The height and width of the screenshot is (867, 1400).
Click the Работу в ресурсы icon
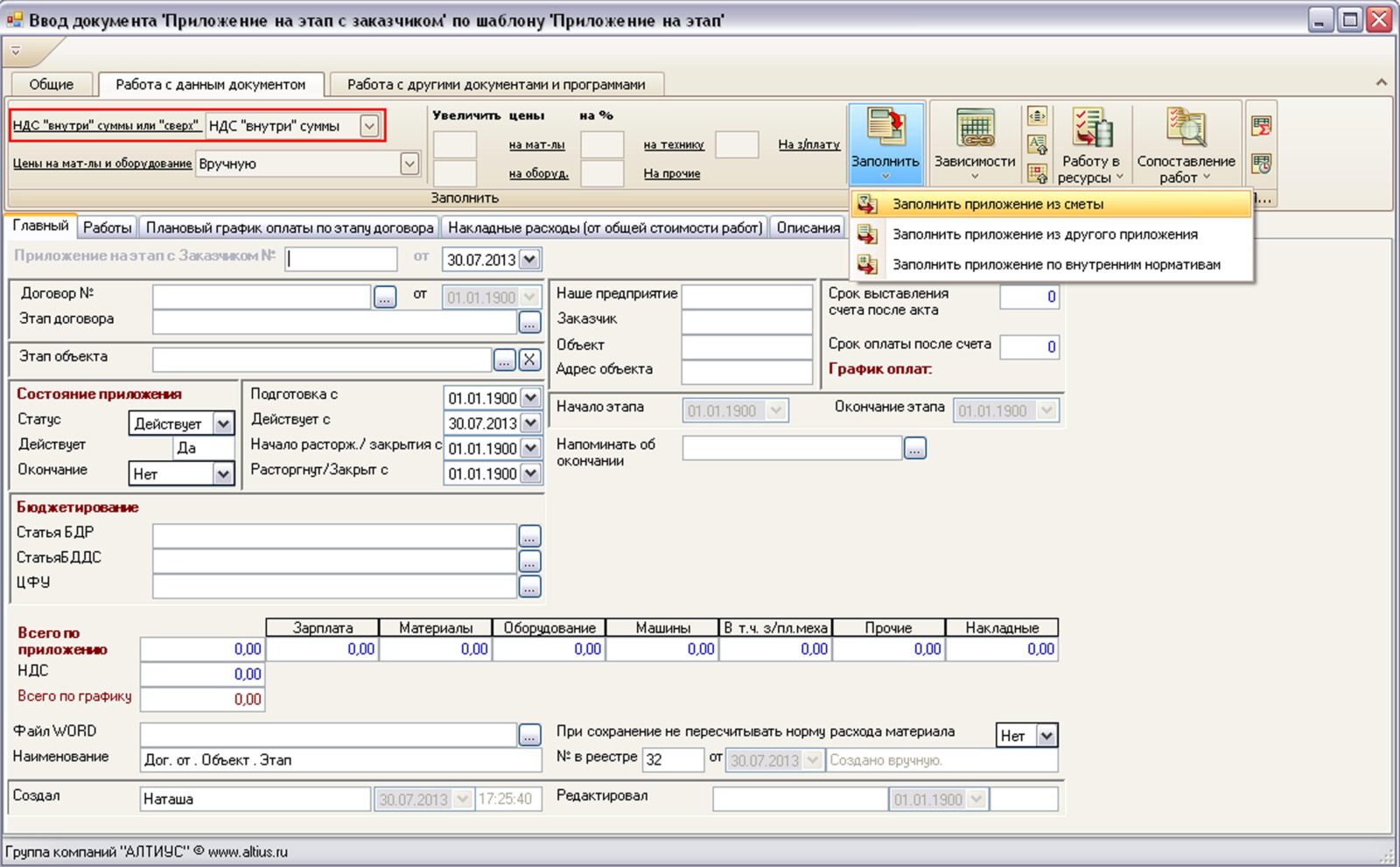point(1090,129)
